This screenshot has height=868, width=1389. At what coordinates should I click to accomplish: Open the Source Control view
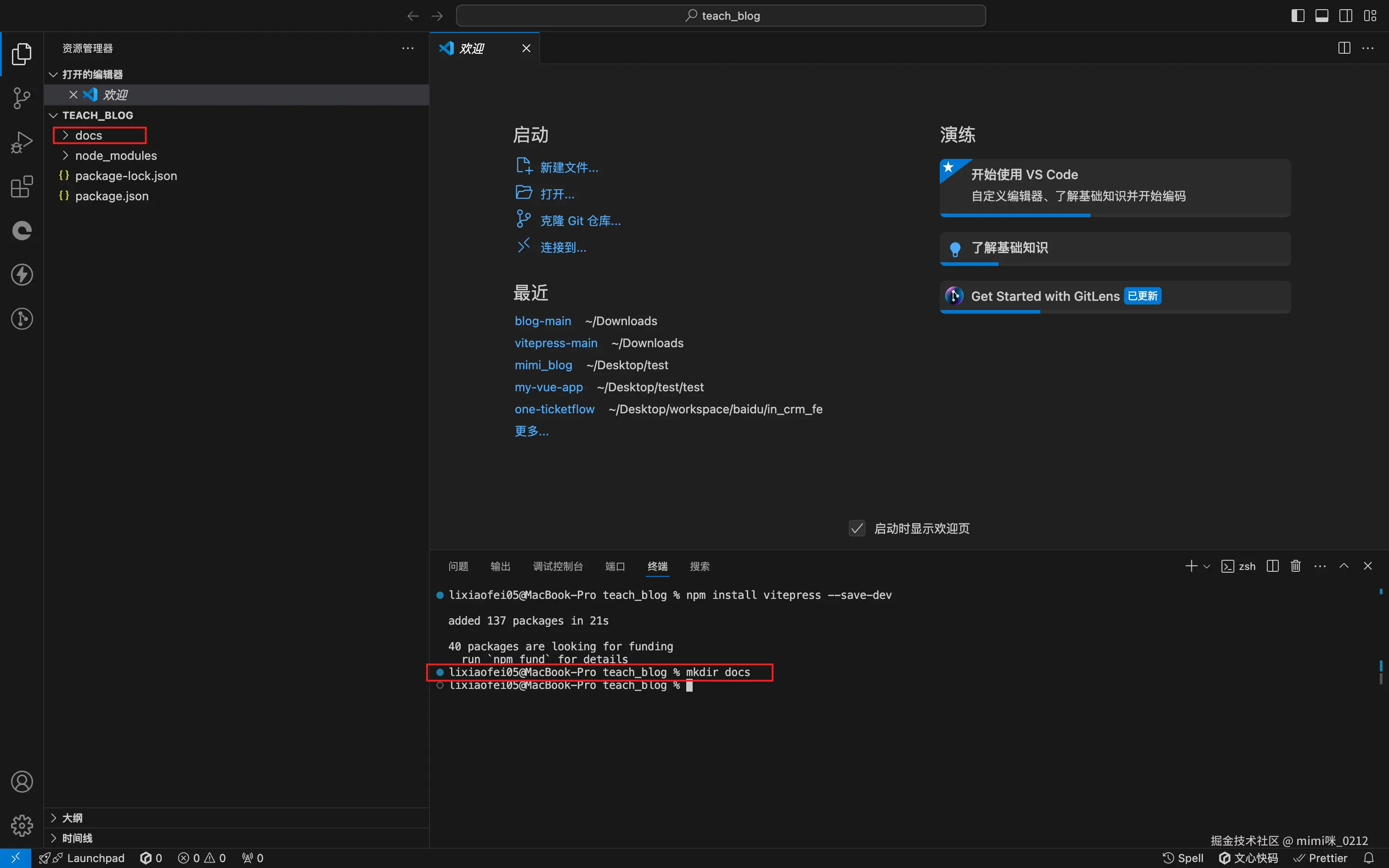point(22,98)
